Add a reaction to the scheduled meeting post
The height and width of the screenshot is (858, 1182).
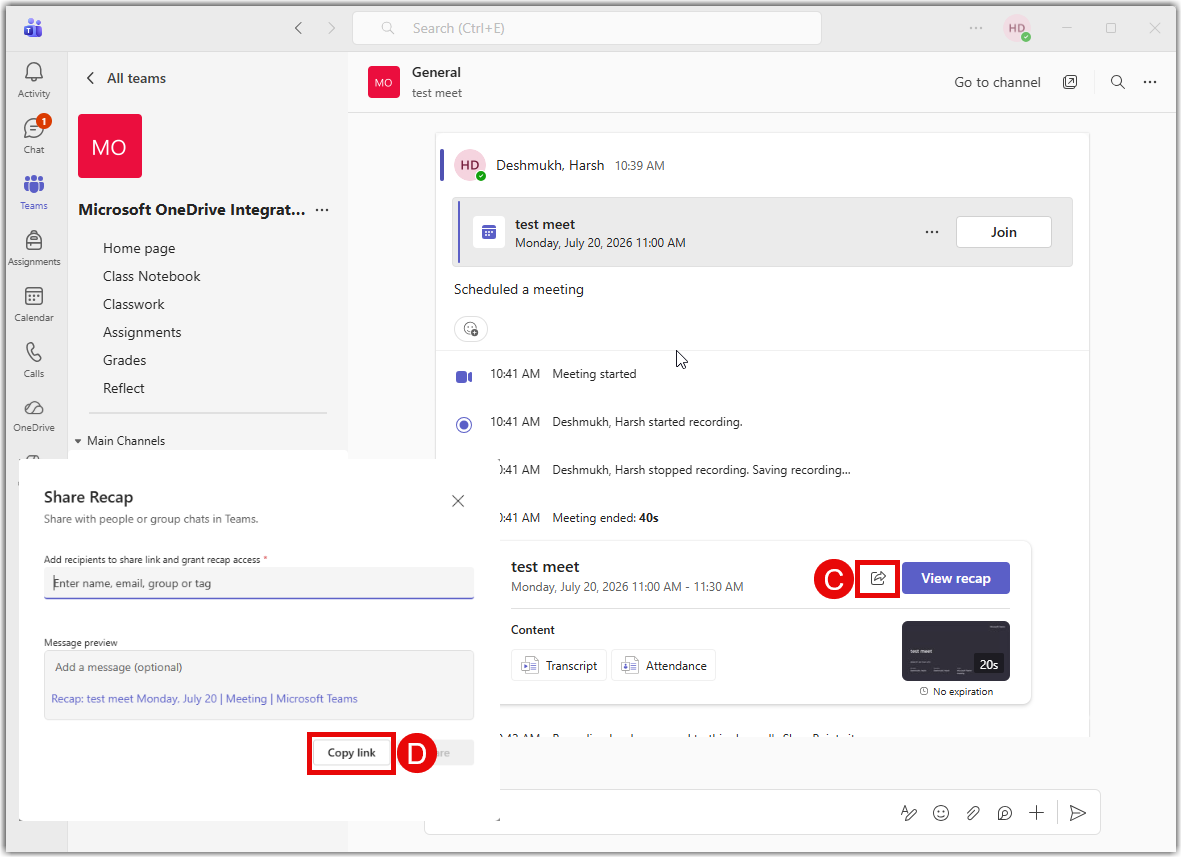pos(471,329)
